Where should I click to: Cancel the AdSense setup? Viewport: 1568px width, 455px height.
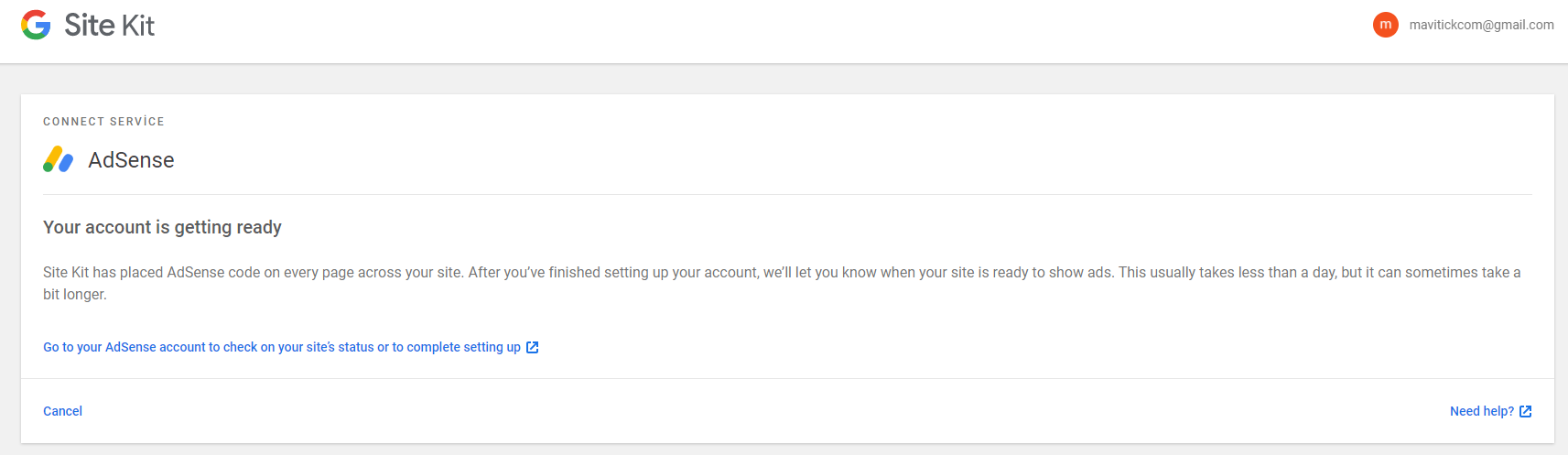62,411
